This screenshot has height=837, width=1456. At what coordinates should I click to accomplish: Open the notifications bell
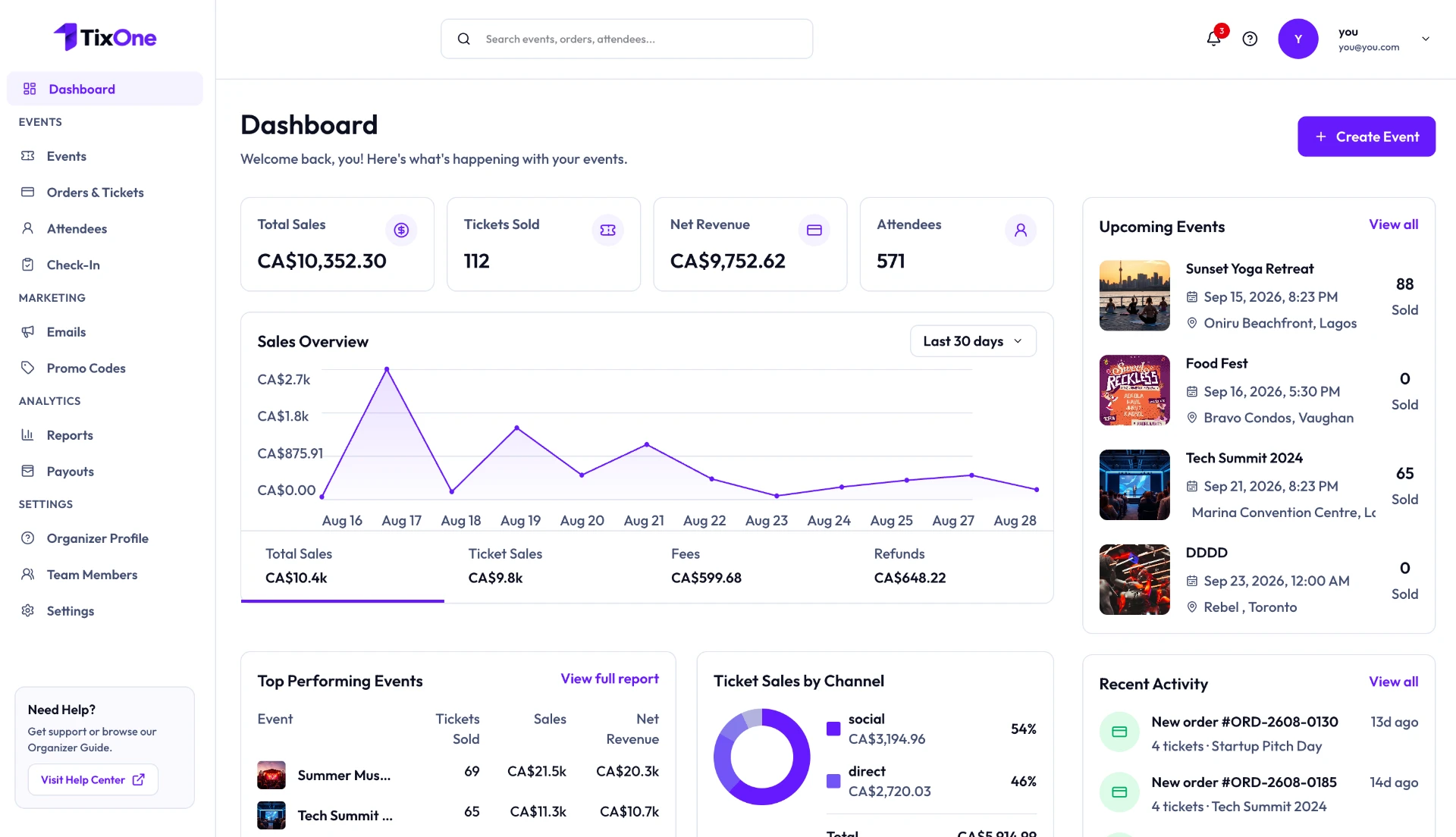(x=1213, y=39)
